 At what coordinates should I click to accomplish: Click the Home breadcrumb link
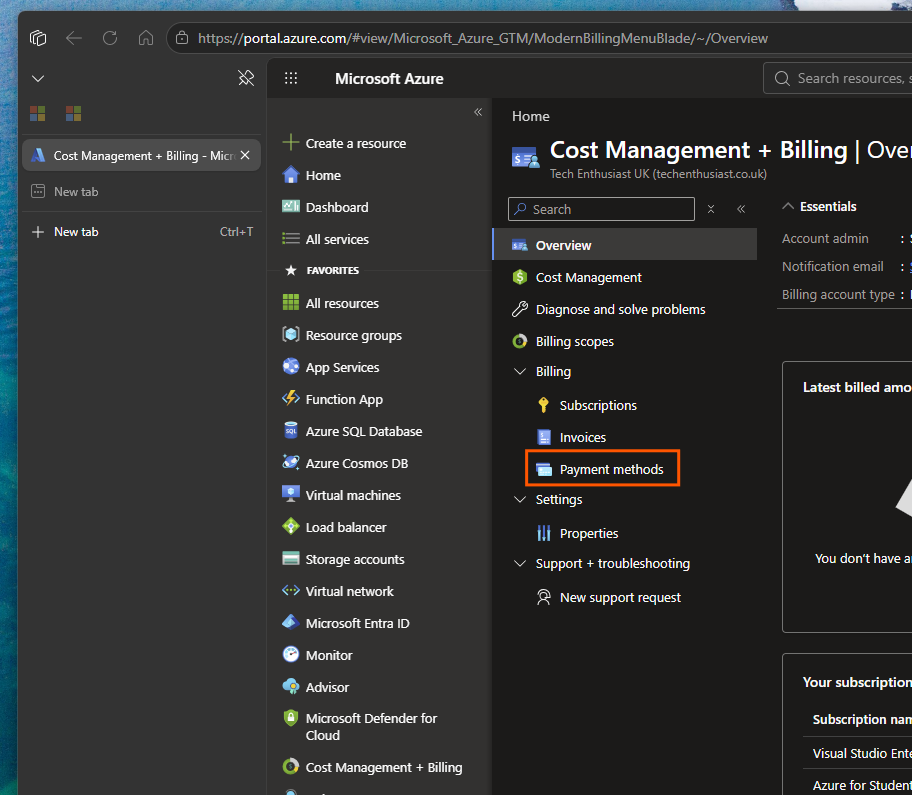coord(530,116)
